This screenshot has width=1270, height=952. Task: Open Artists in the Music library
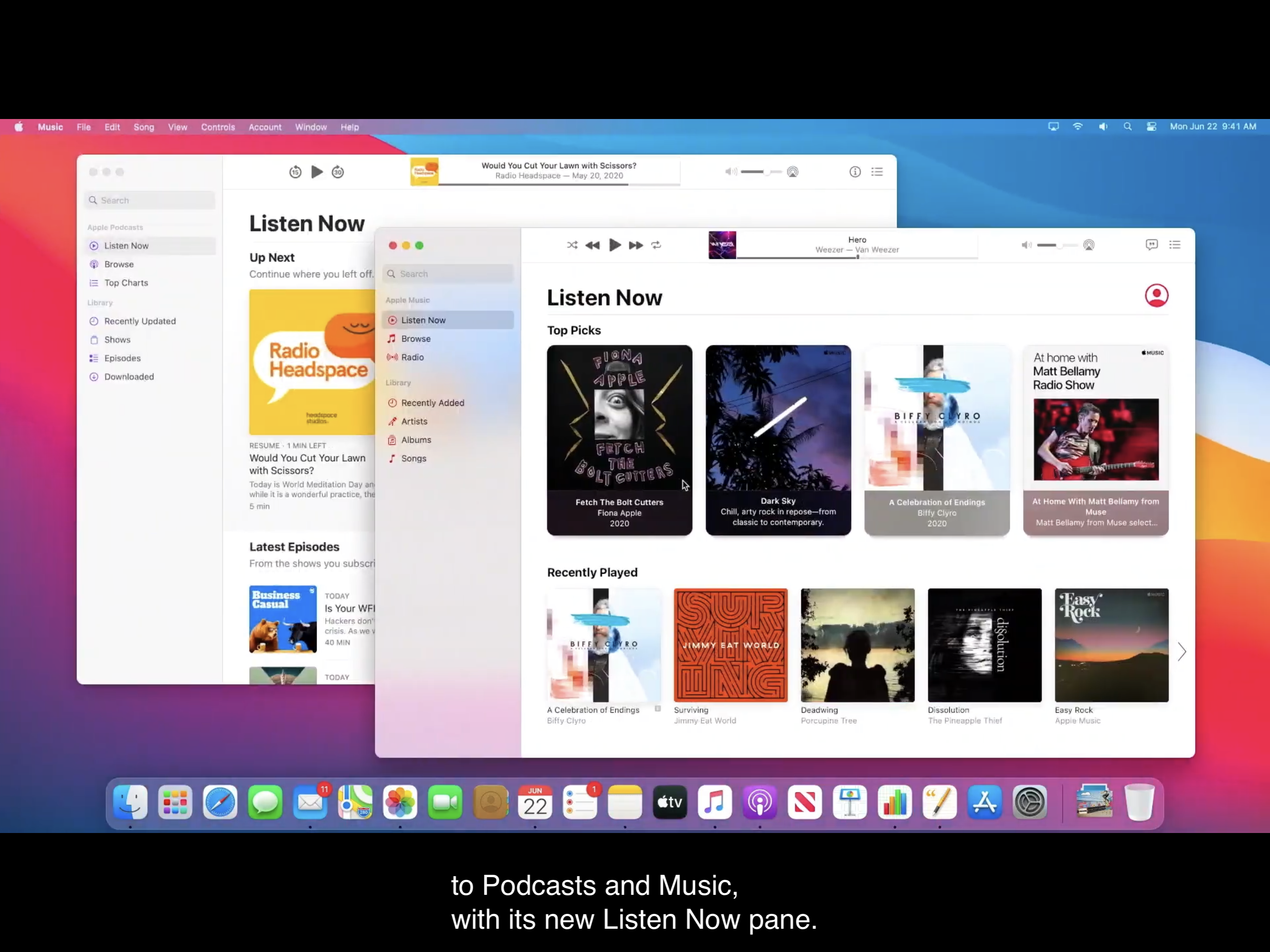[448, 422]
